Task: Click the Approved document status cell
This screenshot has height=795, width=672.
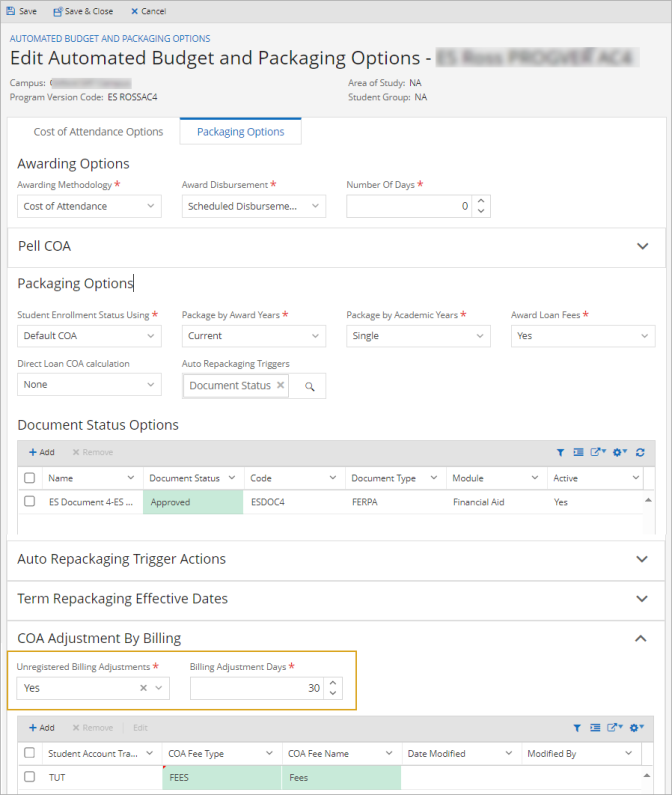Action: coord(193,502)
